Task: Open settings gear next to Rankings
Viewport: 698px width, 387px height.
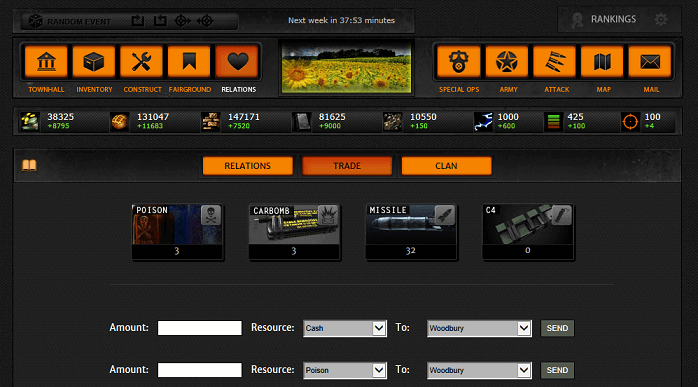Action: (x=661, y=19)
